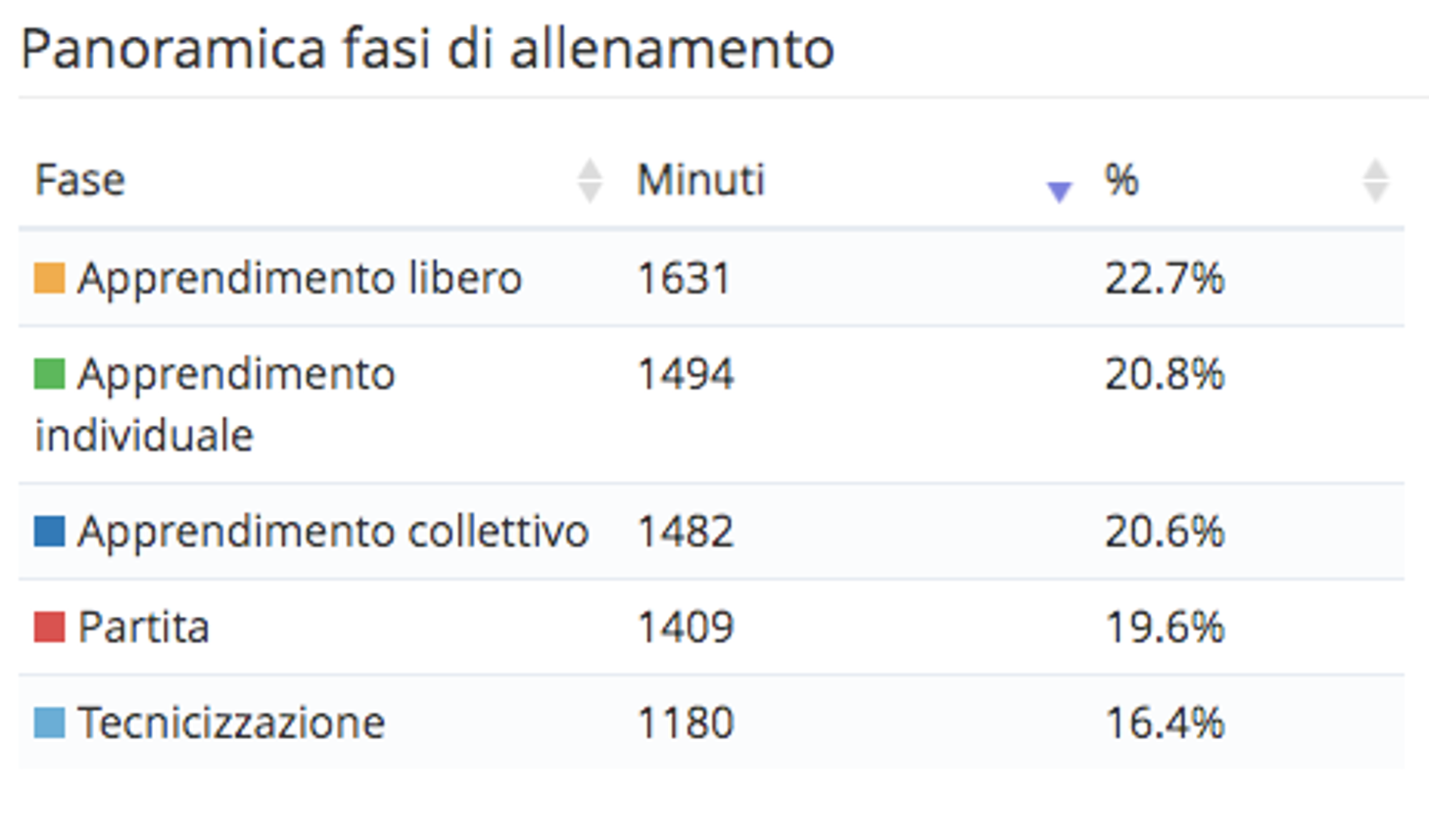This screenshot has height=840, width=1429.
Task: Sort table by Minuti column header
Action: coord(700,180)
